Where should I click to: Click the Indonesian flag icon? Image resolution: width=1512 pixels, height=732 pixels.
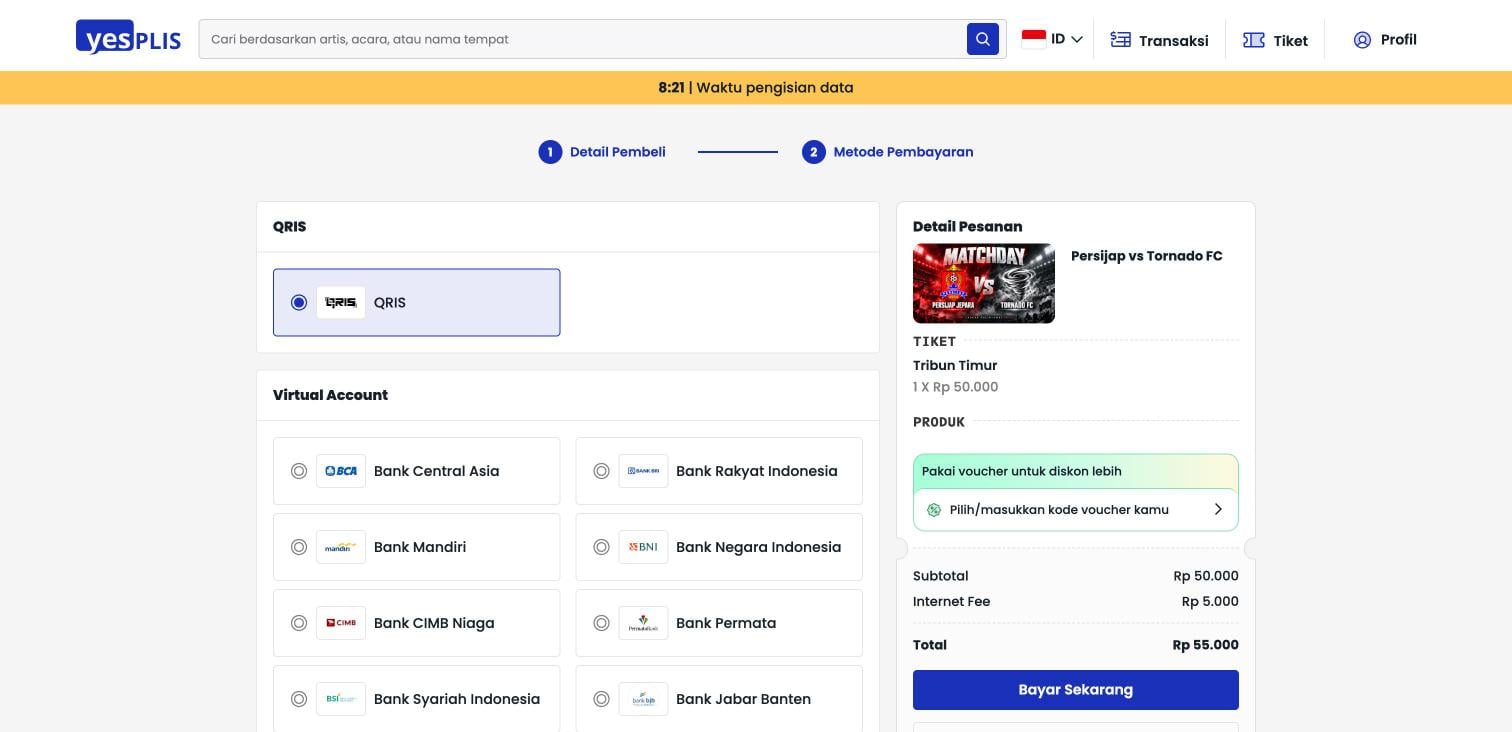pos(1033,39)
